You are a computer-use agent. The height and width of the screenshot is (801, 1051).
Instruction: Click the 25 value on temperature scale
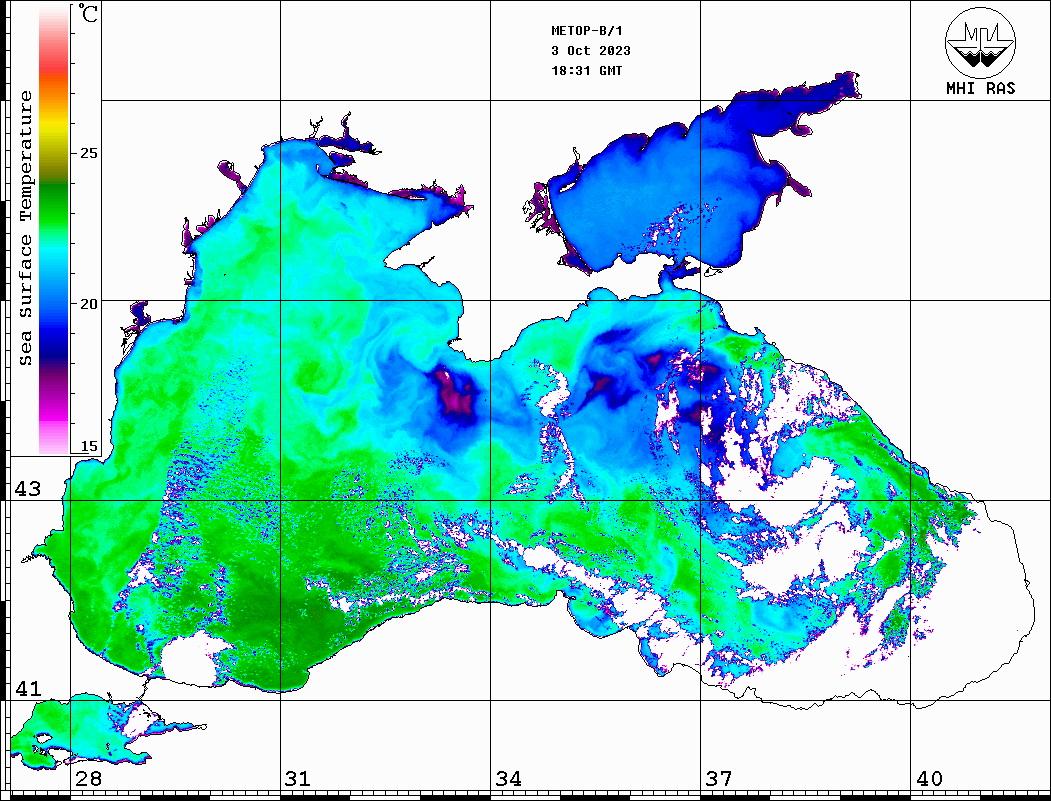[88, 153]
